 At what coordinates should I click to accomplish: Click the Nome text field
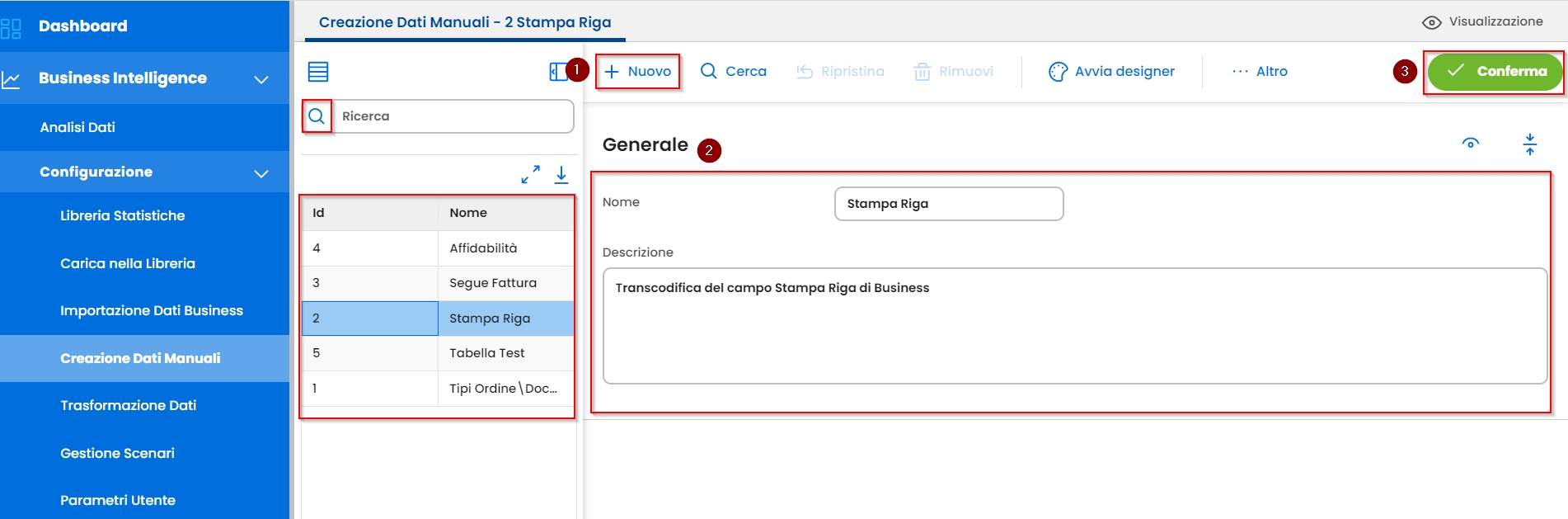(x=948, y=204)
